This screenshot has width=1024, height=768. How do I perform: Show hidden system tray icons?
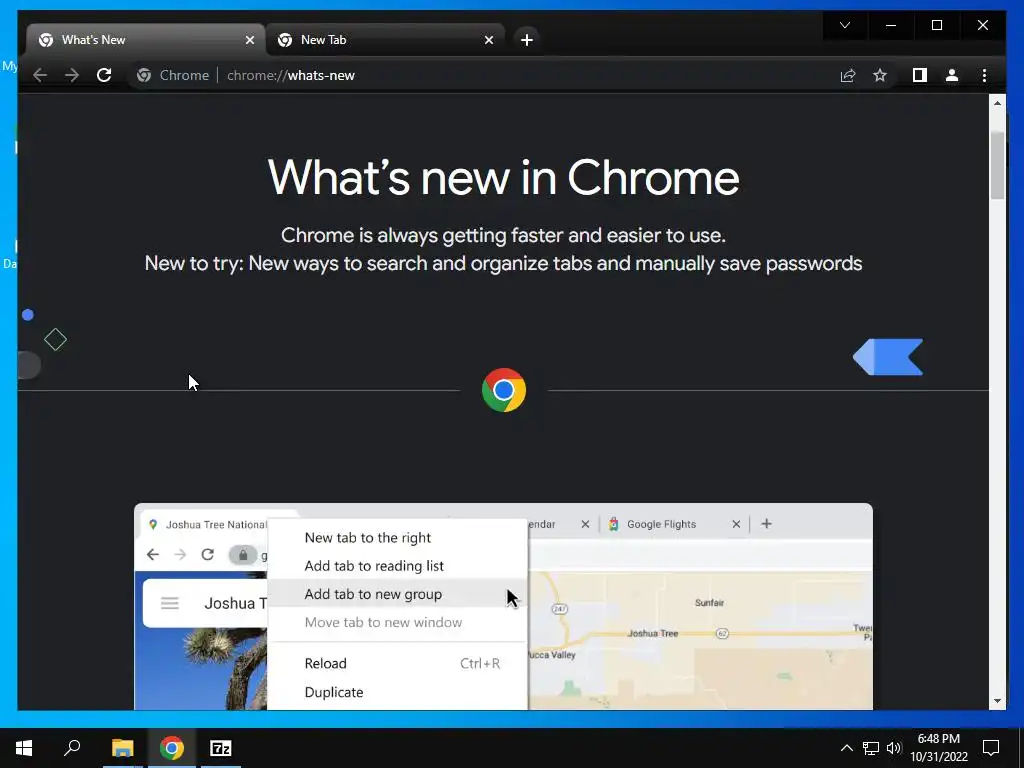[846, 748]
